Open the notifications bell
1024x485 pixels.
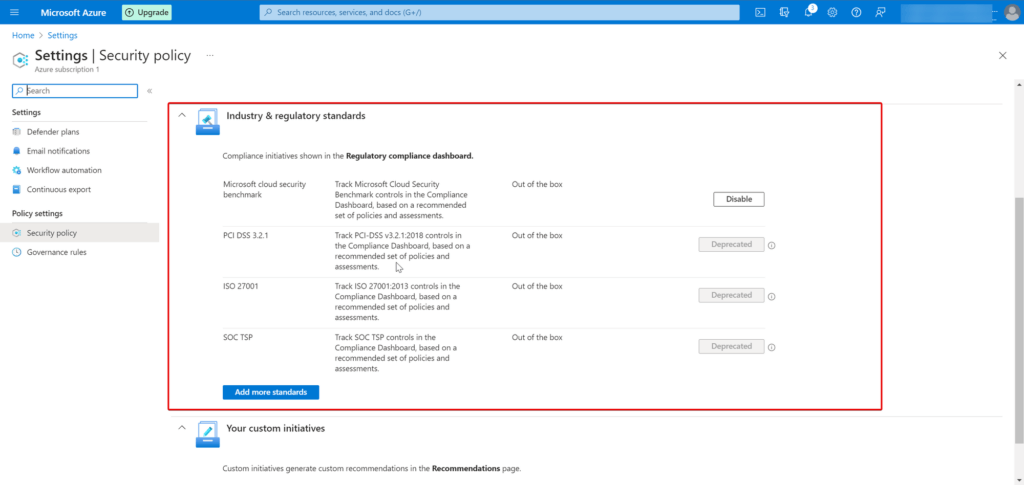click(808, 12)
